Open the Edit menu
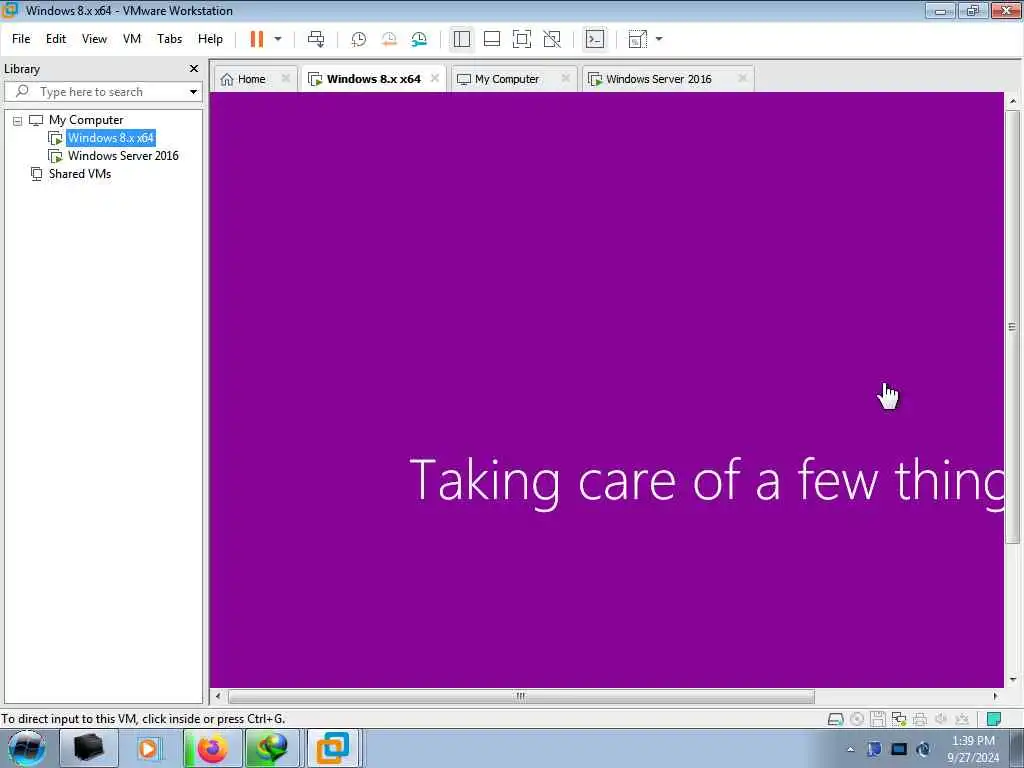 pos(56,39)
